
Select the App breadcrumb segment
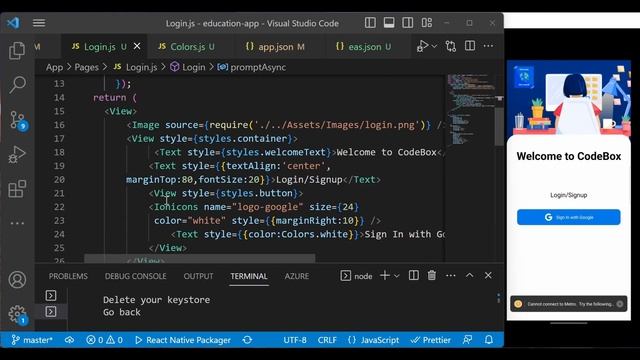[x=54, y=67]
